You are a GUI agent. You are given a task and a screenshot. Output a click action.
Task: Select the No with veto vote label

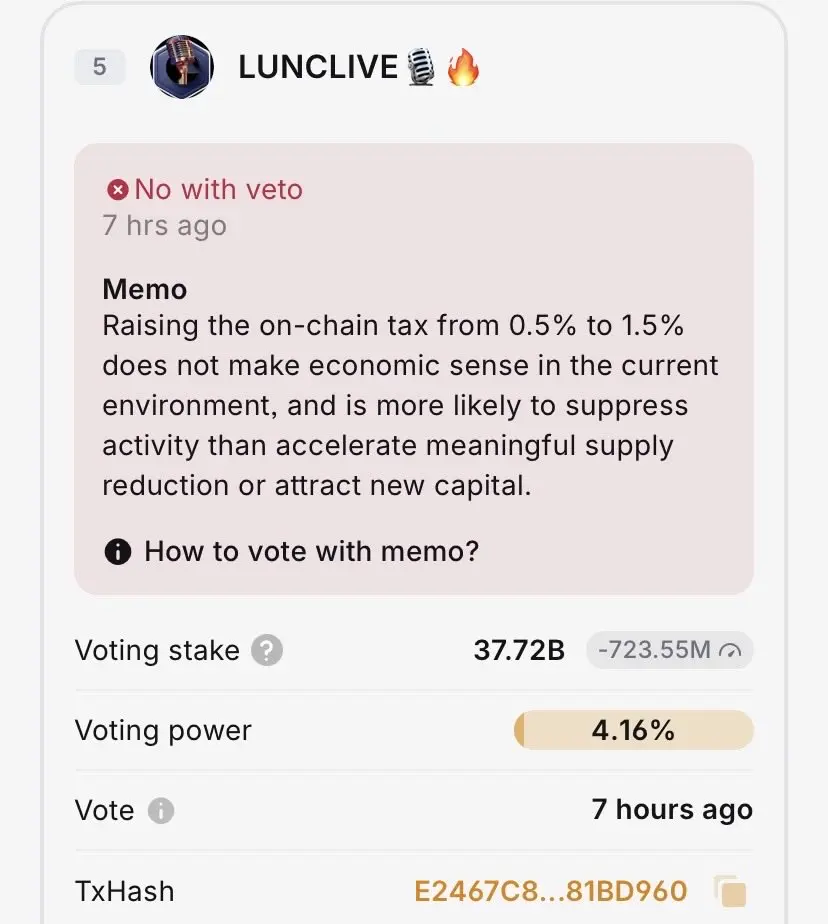coord(219,190)
